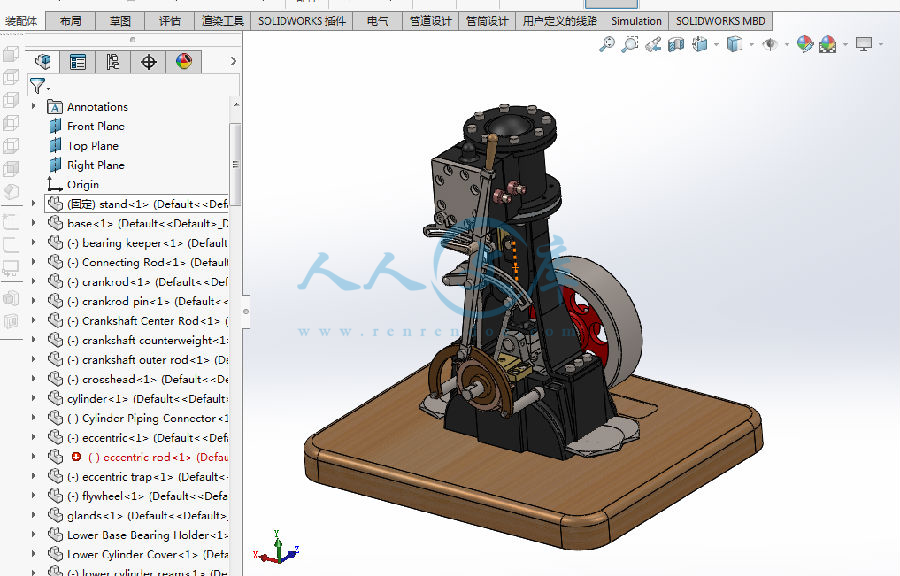Click the Zoom to Fit magnifier icon
The height and width of the screenshot is (576, 900).
click(x=607, y=44)
